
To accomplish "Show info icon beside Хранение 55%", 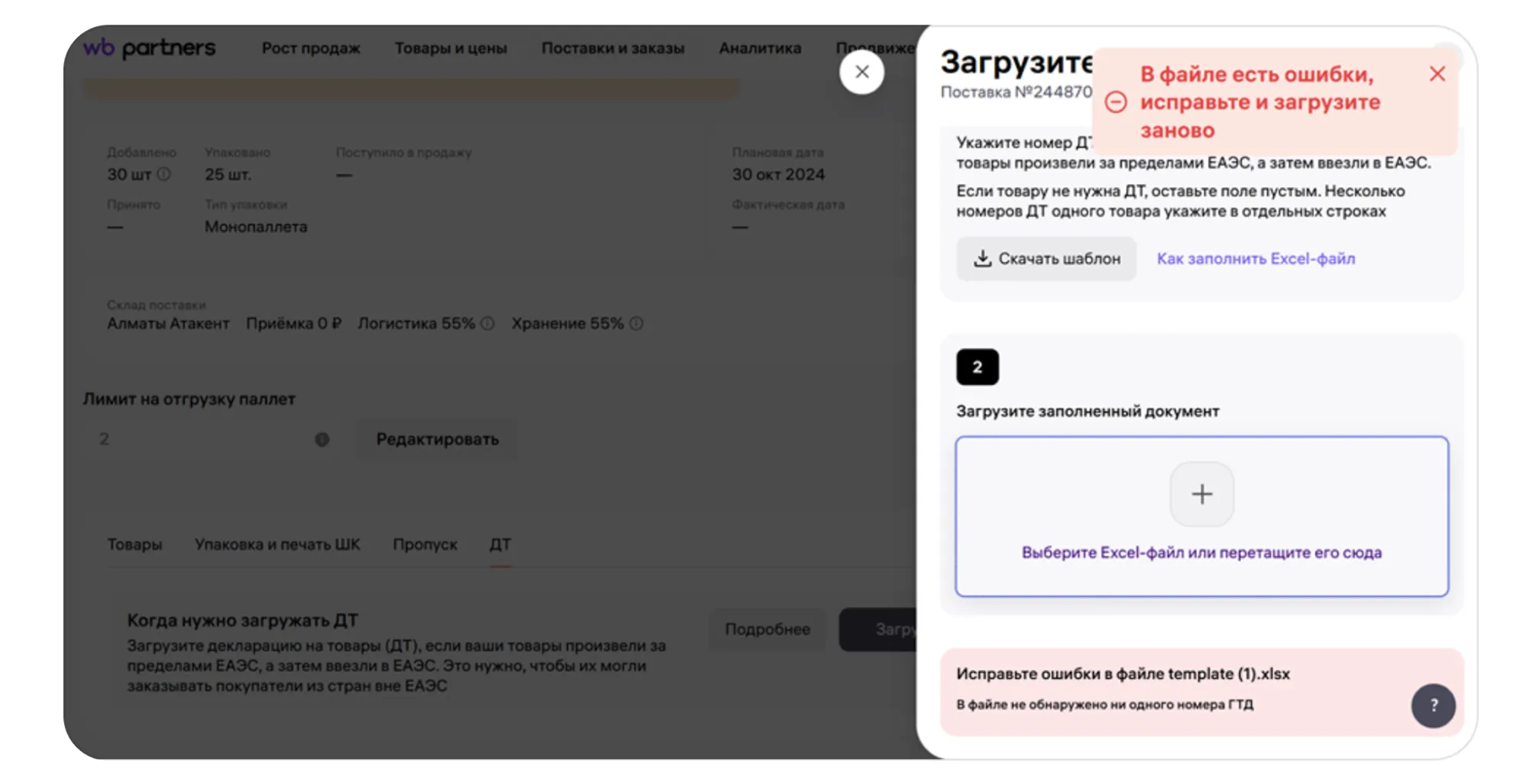I will point(636,323).
